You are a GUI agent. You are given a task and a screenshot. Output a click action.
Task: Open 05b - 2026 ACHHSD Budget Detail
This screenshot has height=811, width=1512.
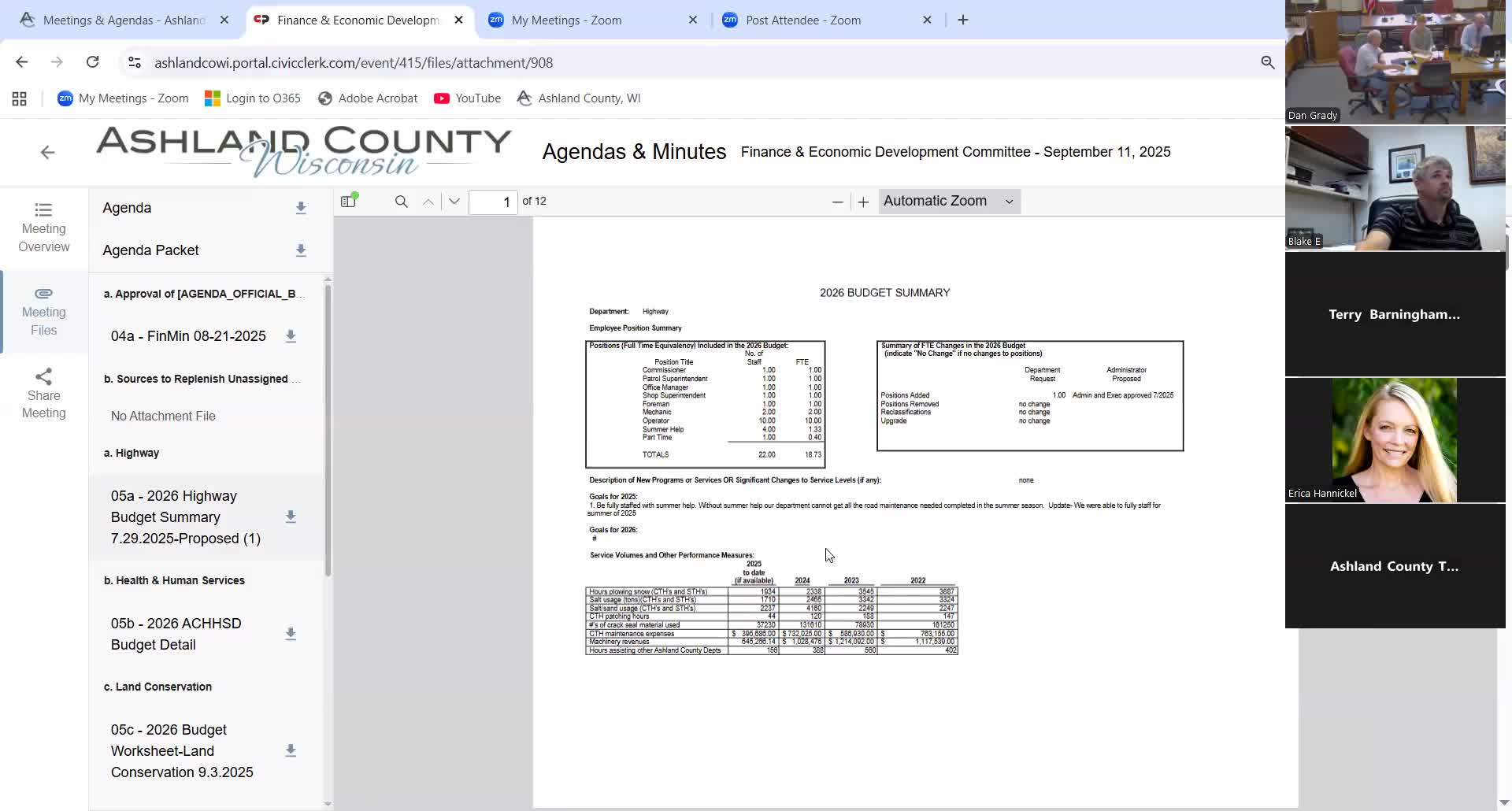[176, 634]
